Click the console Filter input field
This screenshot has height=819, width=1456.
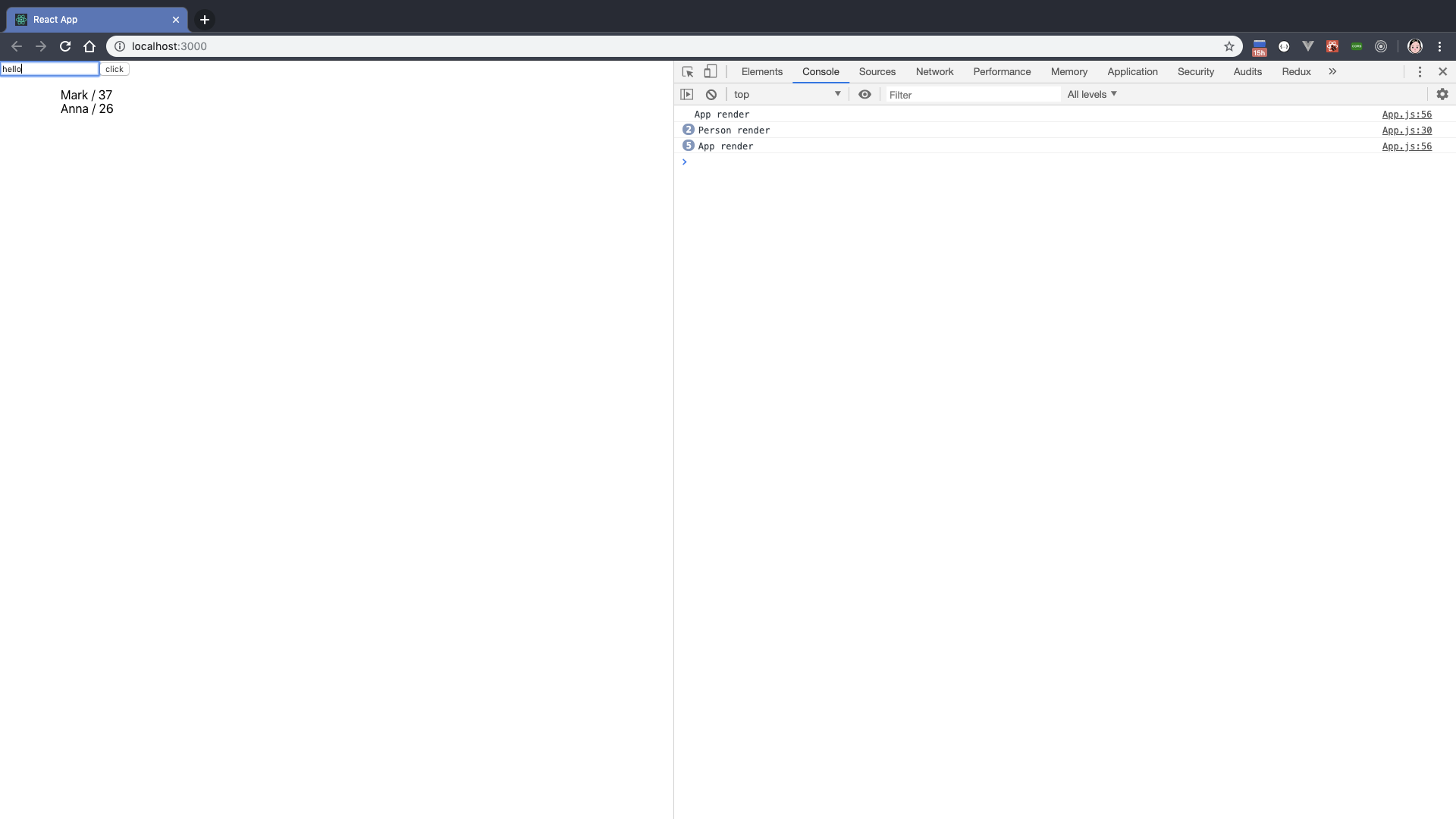tap(972, 95)
